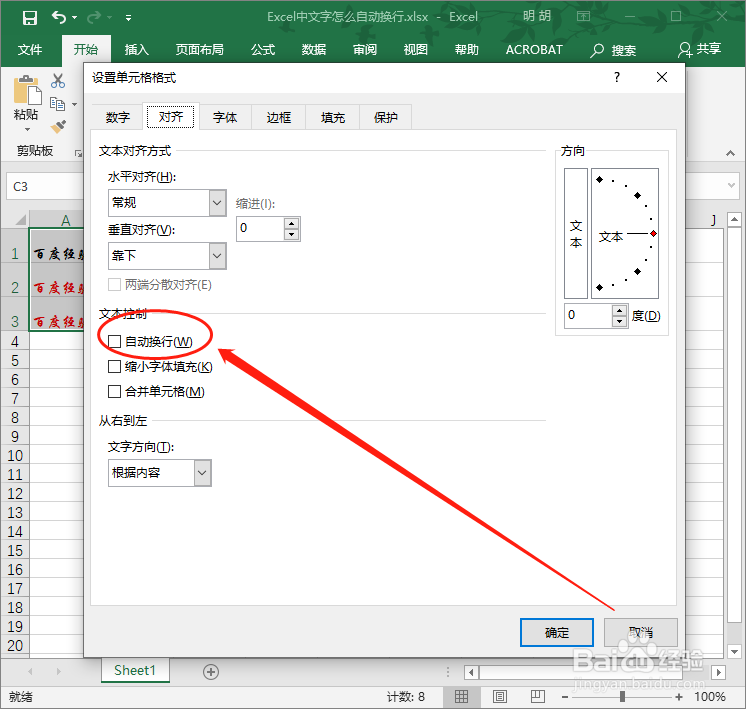746x709 pixels.
Task: Click the Save icon in quick access toolbar
Action: [29, 18]
